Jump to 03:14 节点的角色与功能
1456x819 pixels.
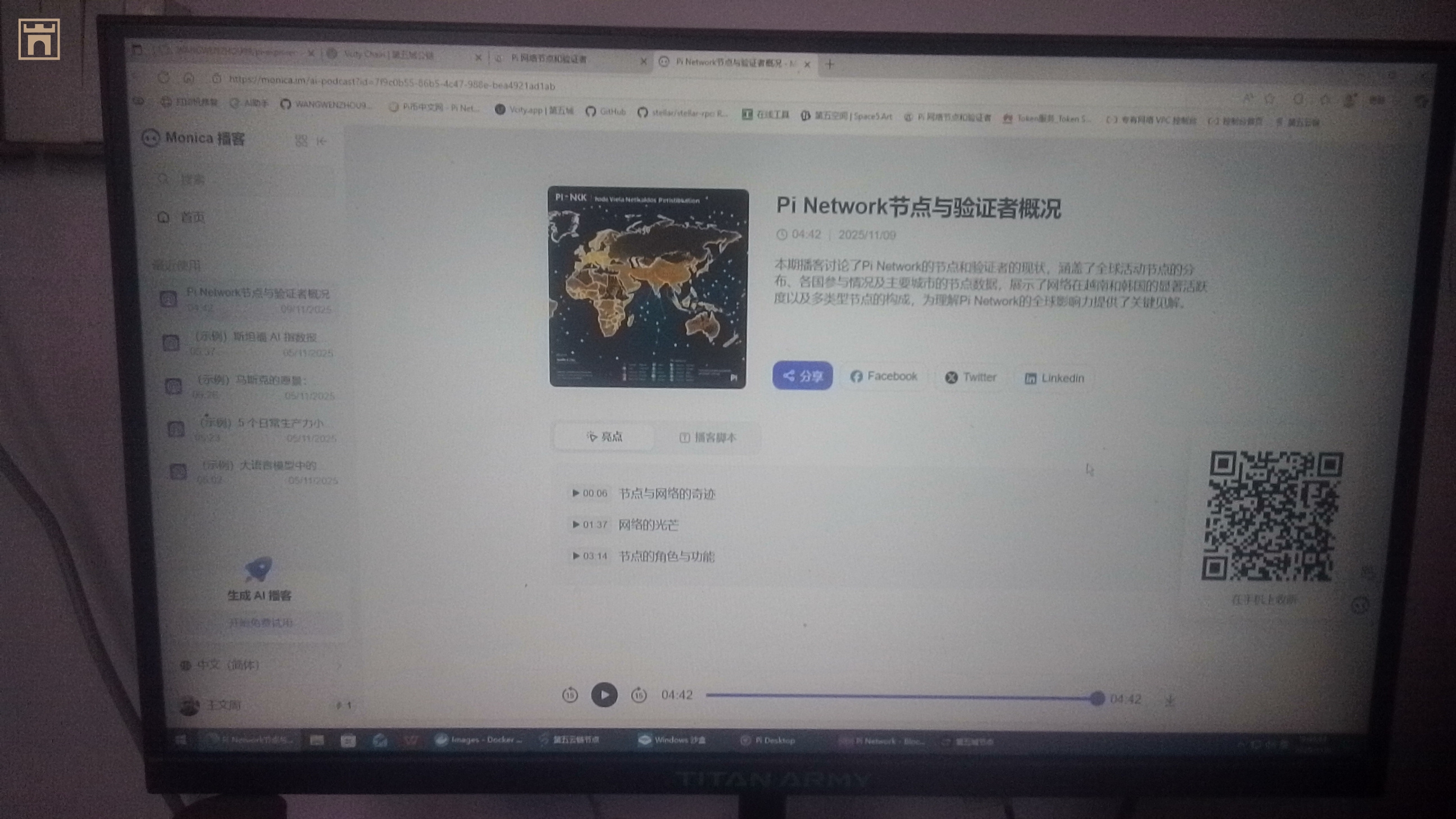coord(641,556)
